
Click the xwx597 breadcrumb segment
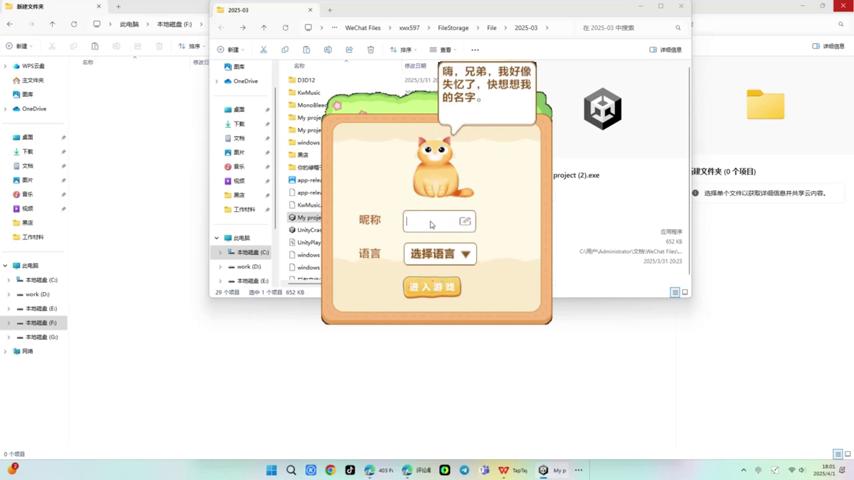point(410,28)
